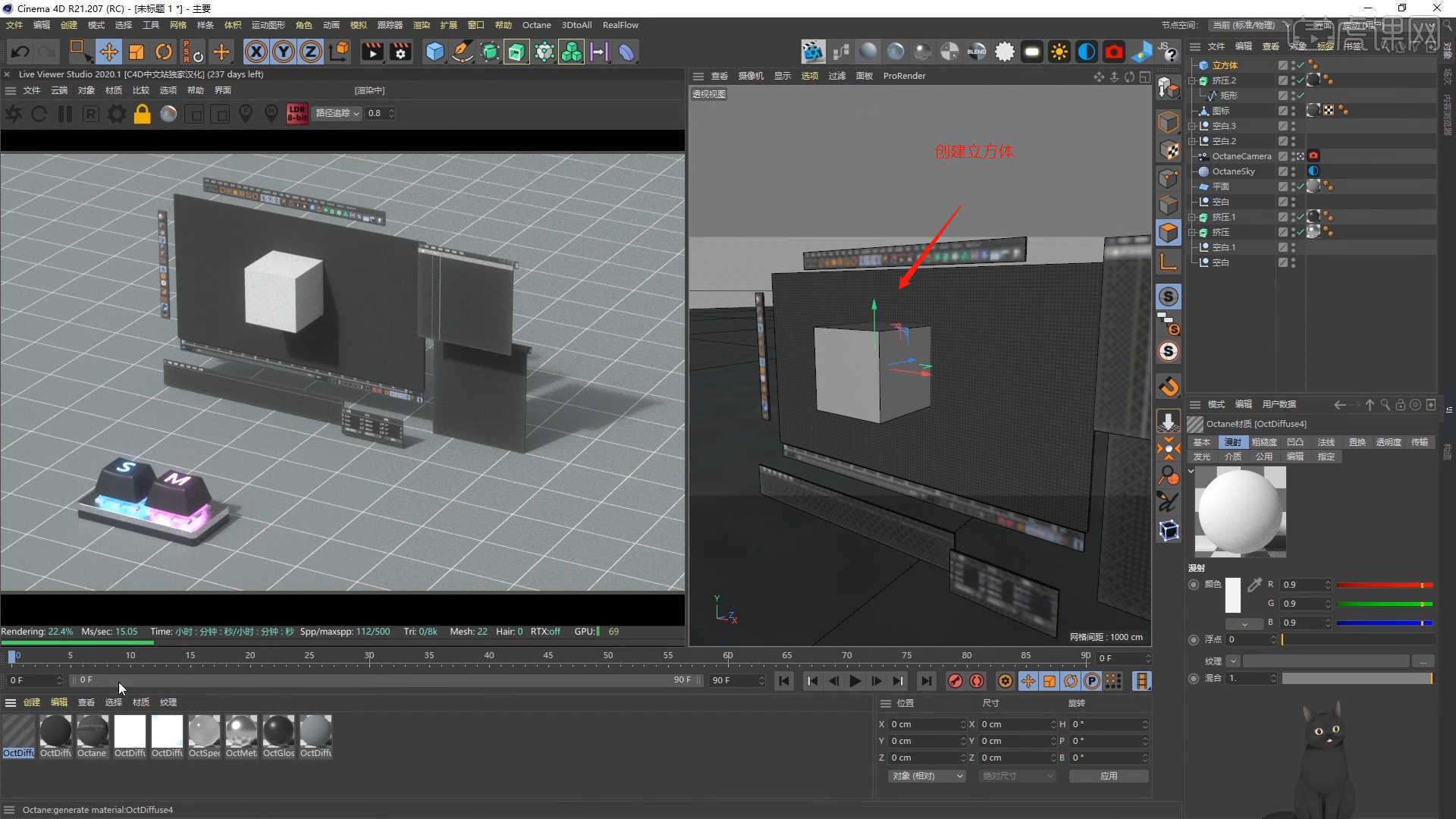
Task: Expand the 空白.3 null tree node
Action: [1191, 126]
